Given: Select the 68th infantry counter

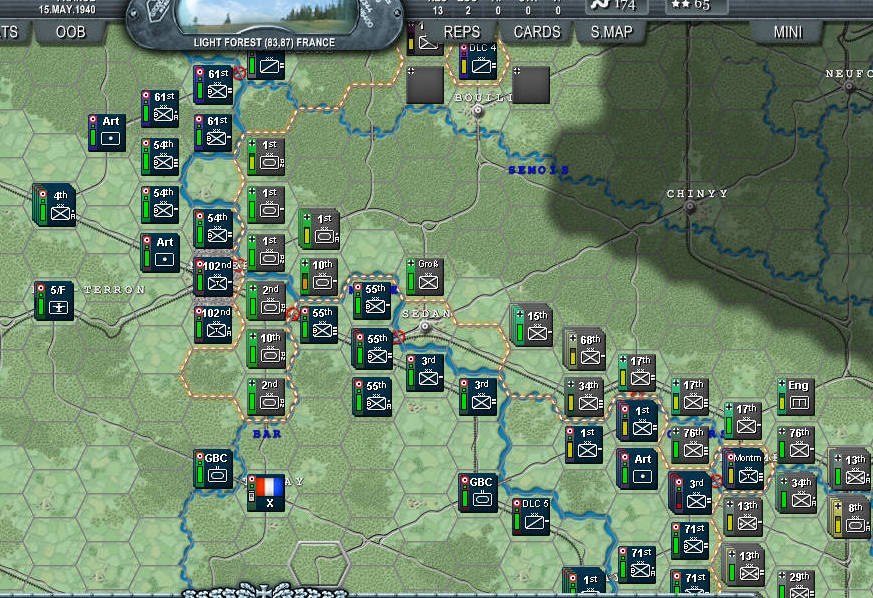Looking at the screenshot, I should pyautogui.click(x=584, y=350).
